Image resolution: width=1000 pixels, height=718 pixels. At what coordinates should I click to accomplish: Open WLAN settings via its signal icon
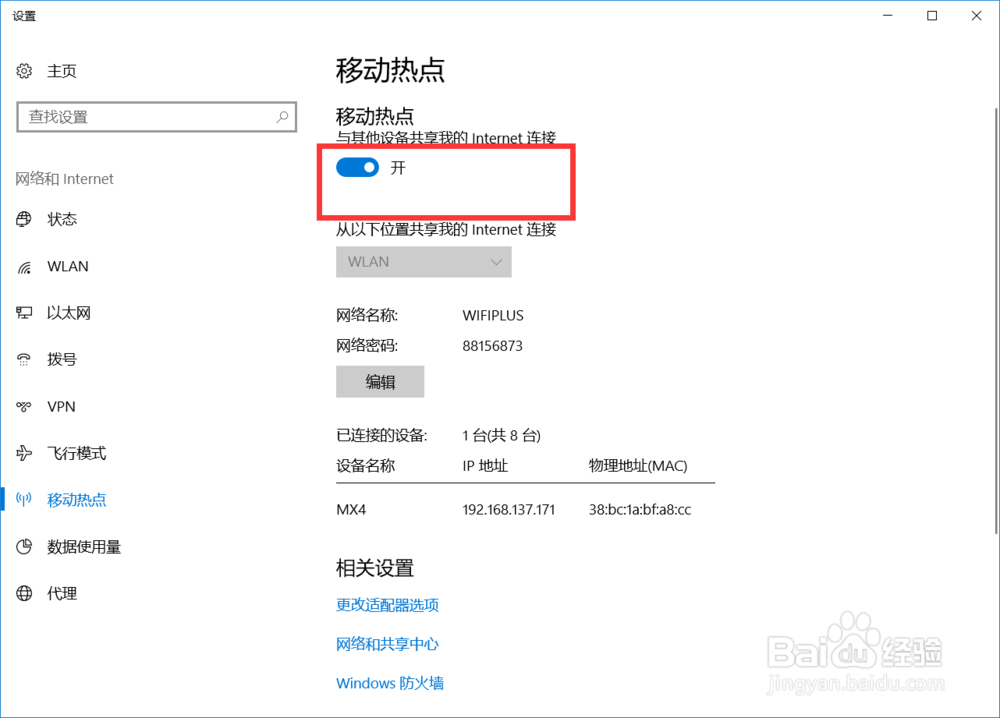(x=24, y=266)
